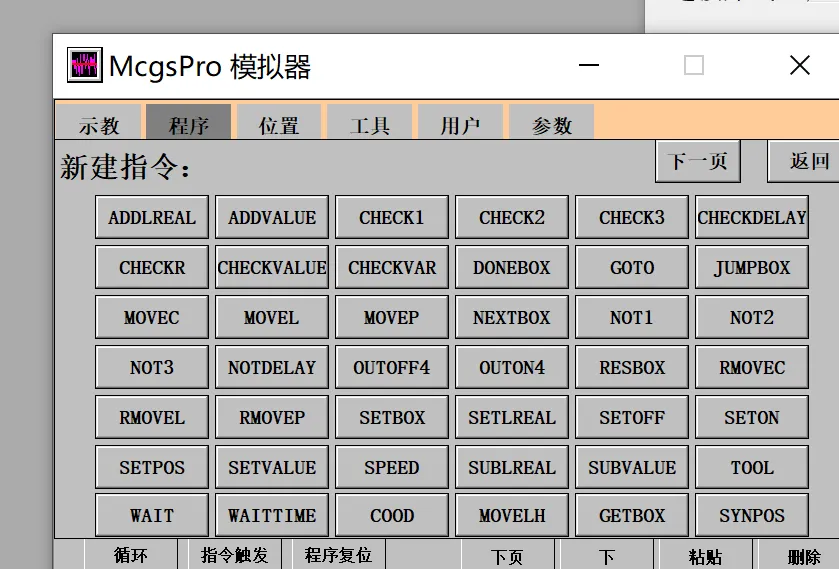Viewport: 839px width, 569px height.
Task: Click the 返回 button
Action: pyautogui.click(x=805, y=161)
